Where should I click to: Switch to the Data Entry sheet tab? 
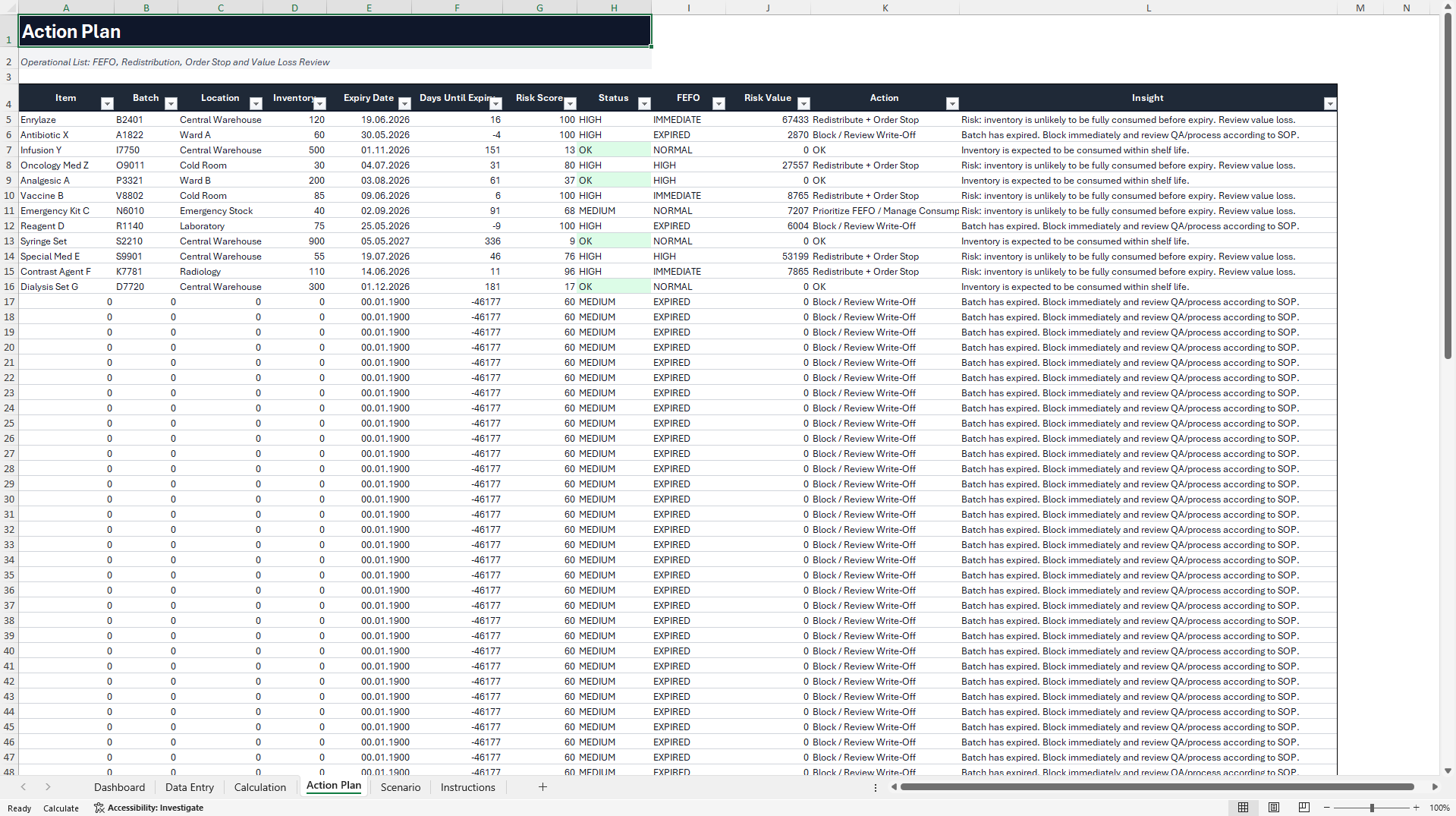pyautogui.click(x=190, y=787)
